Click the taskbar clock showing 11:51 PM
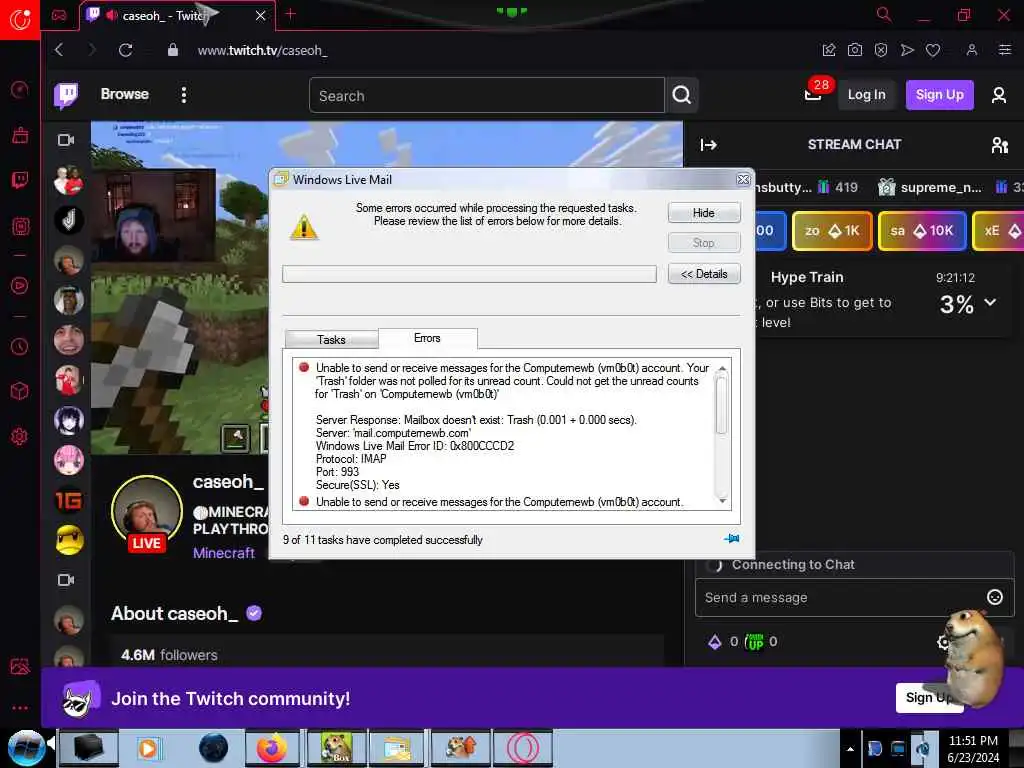Image resolution: width=1024 pixels, height=768 pixels. pos(973,748)
